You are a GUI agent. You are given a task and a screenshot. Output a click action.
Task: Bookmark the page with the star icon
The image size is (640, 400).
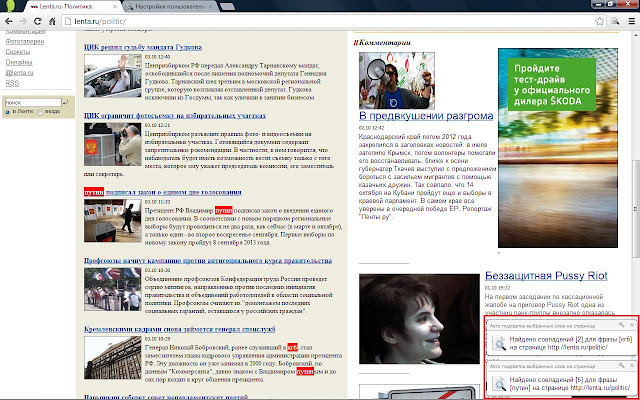tap(599, 22)
